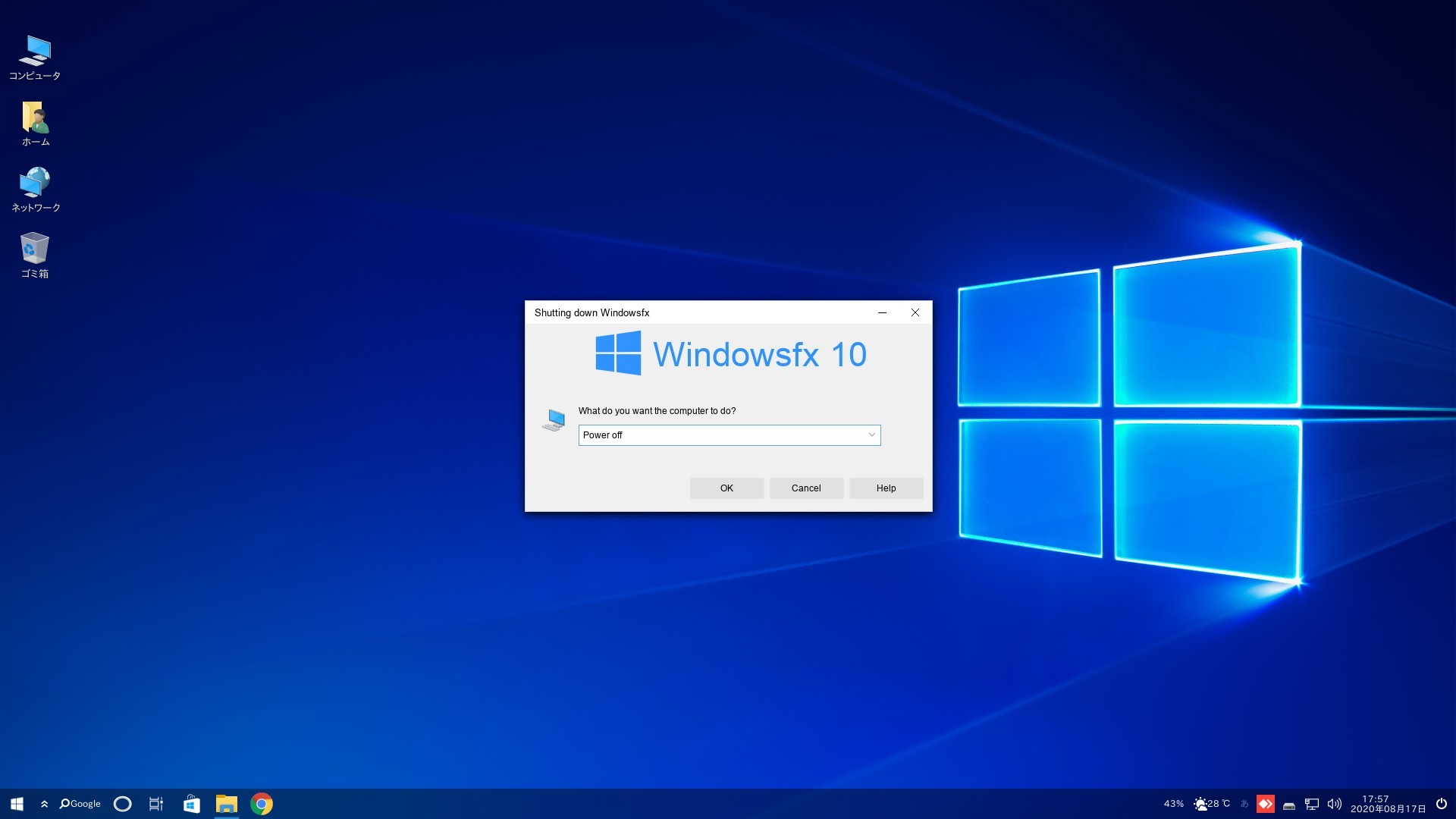The width and height of the screenshot is (1456, 819).
Task: Open the volume speaker tray icon
Action: tap(1335, 804)
